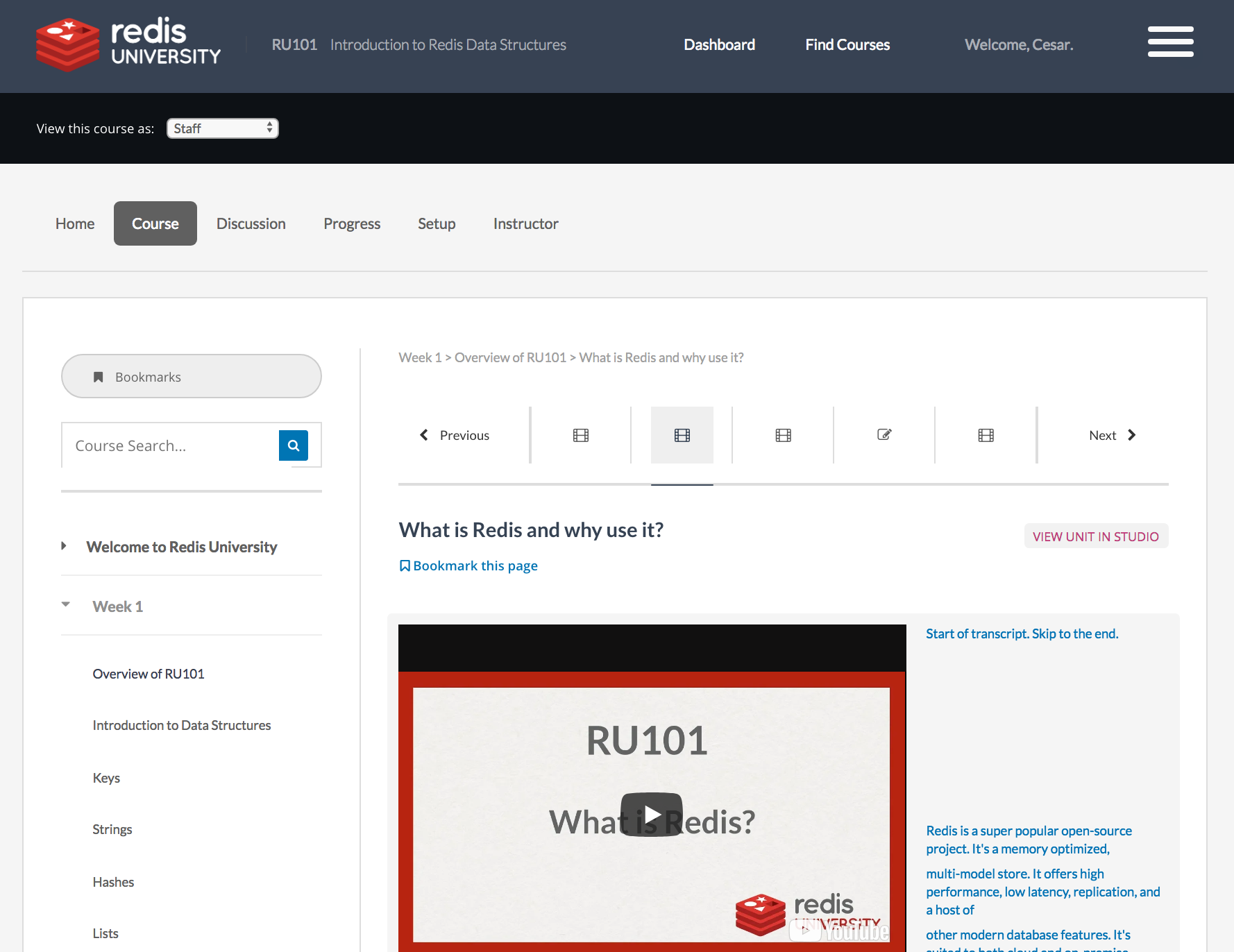
Task: Select the highlighted second video unit icon
Action: [682, 435]
